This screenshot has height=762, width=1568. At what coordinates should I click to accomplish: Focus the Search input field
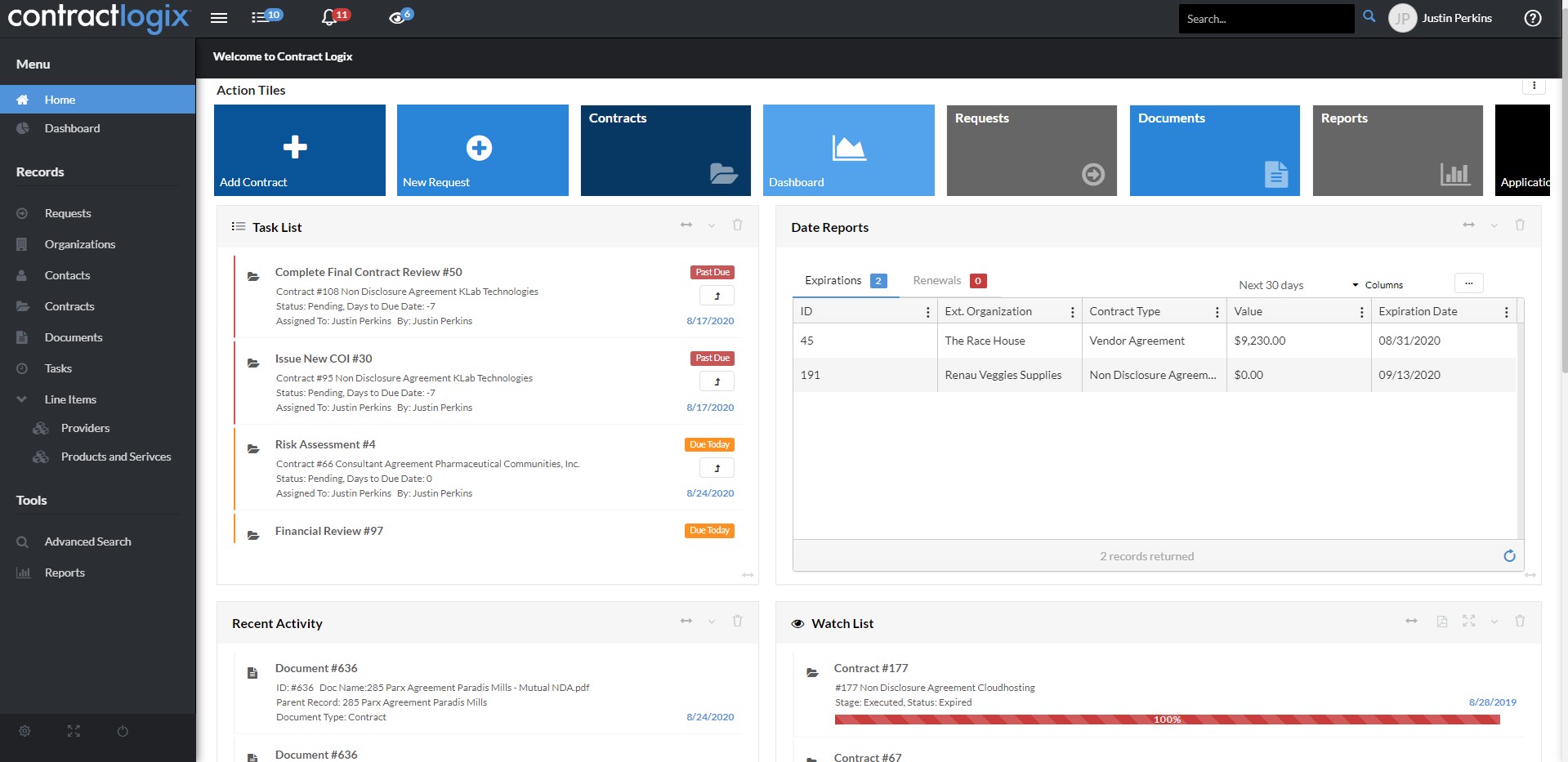point(1266,18)
